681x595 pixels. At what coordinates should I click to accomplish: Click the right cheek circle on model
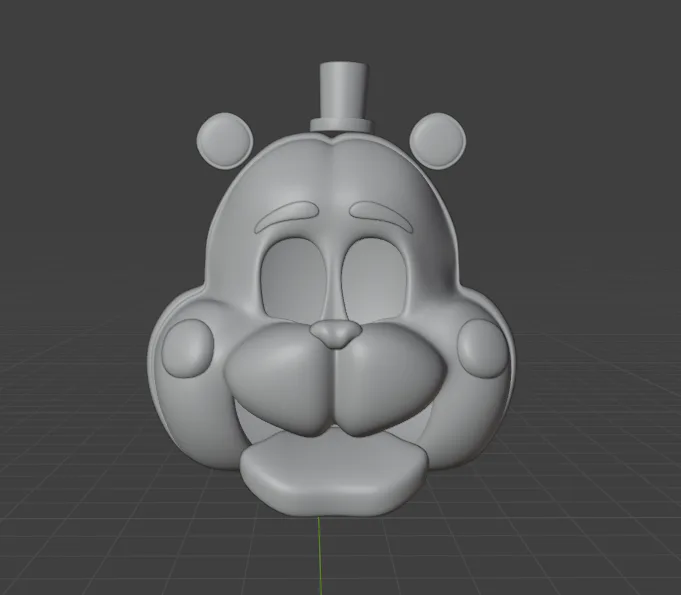(x=483, y=348)
